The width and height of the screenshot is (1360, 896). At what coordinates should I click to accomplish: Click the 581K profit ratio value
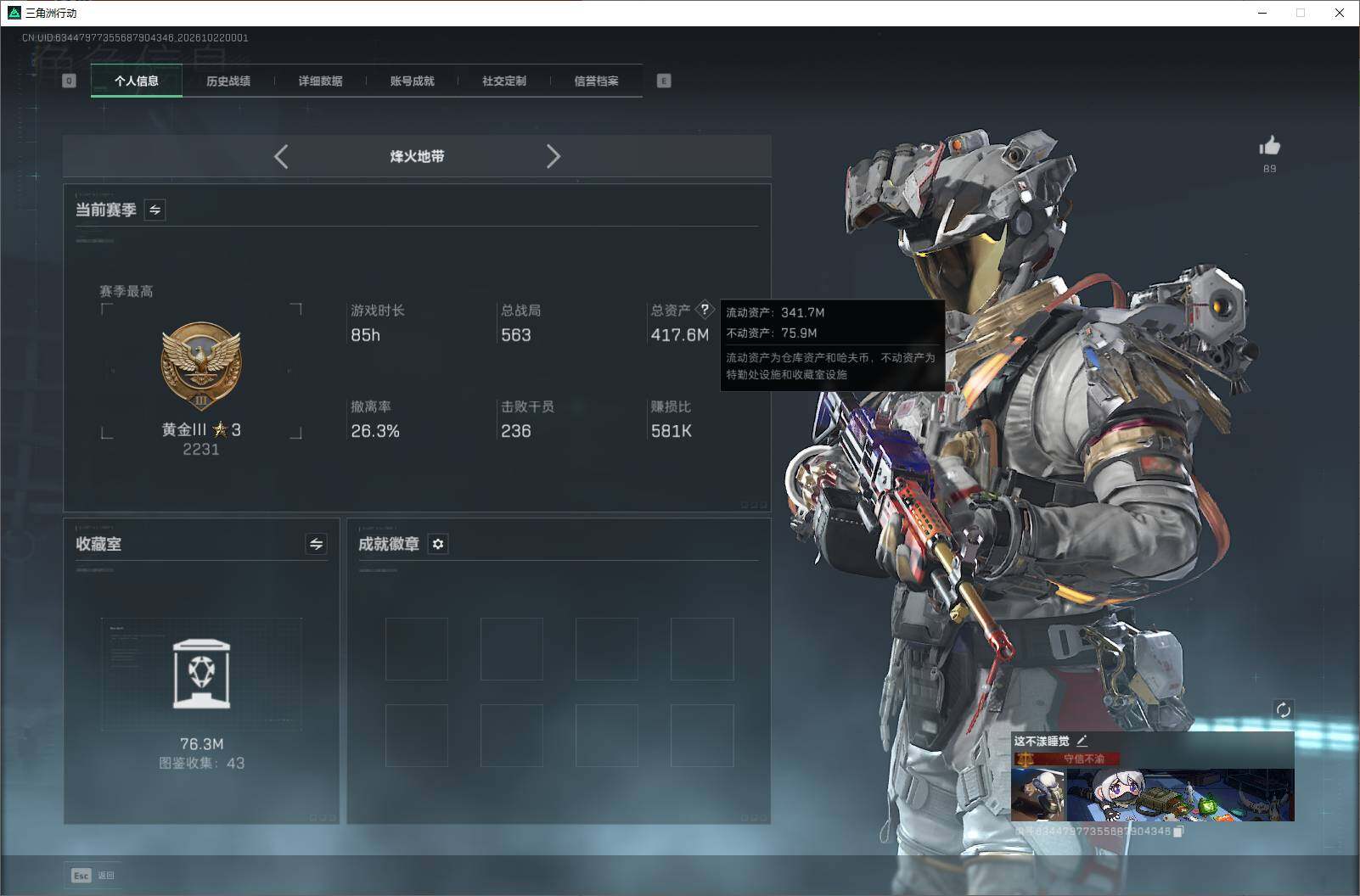point(672,431)
